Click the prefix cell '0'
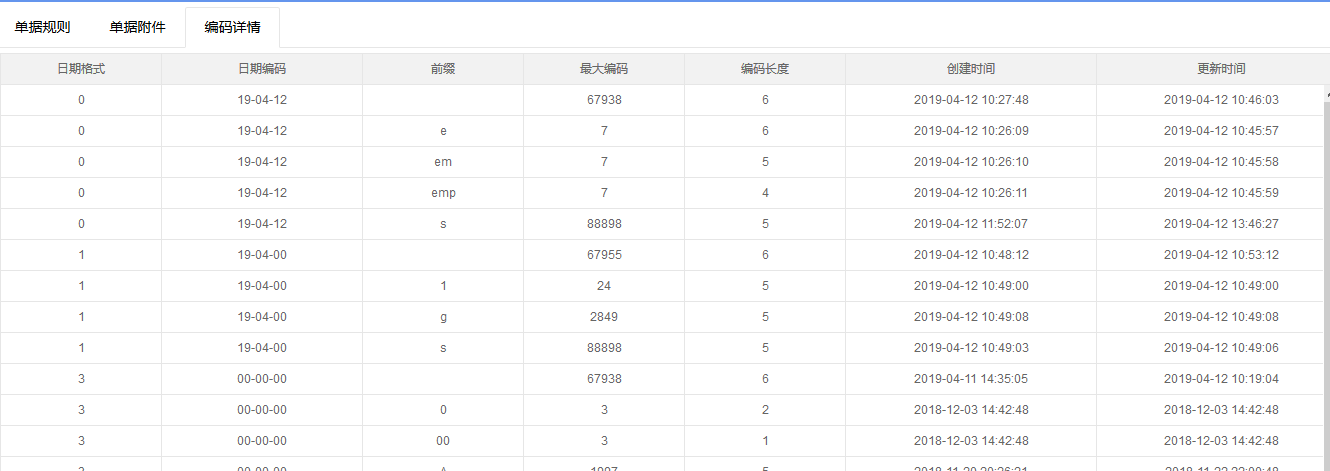This screenshot has width=1330, height=471. tap(443, 410)
